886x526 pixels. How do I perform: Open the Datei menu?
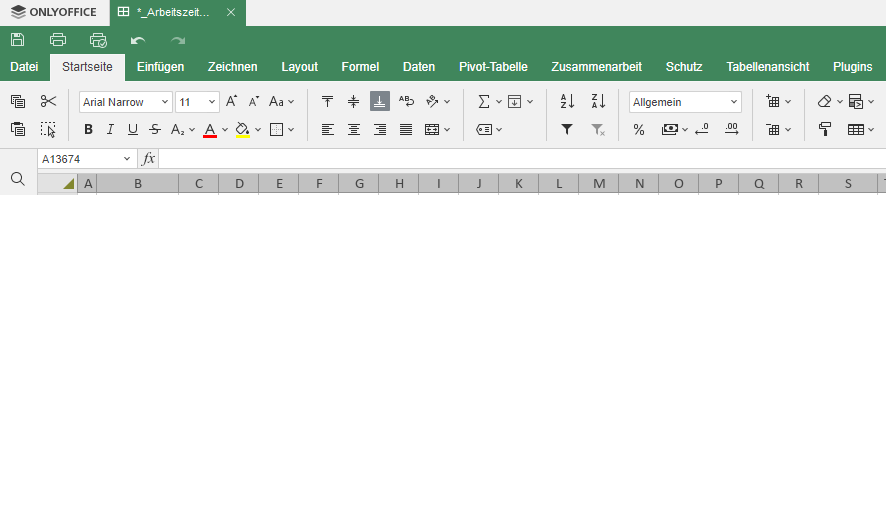[x=24, y=67]
